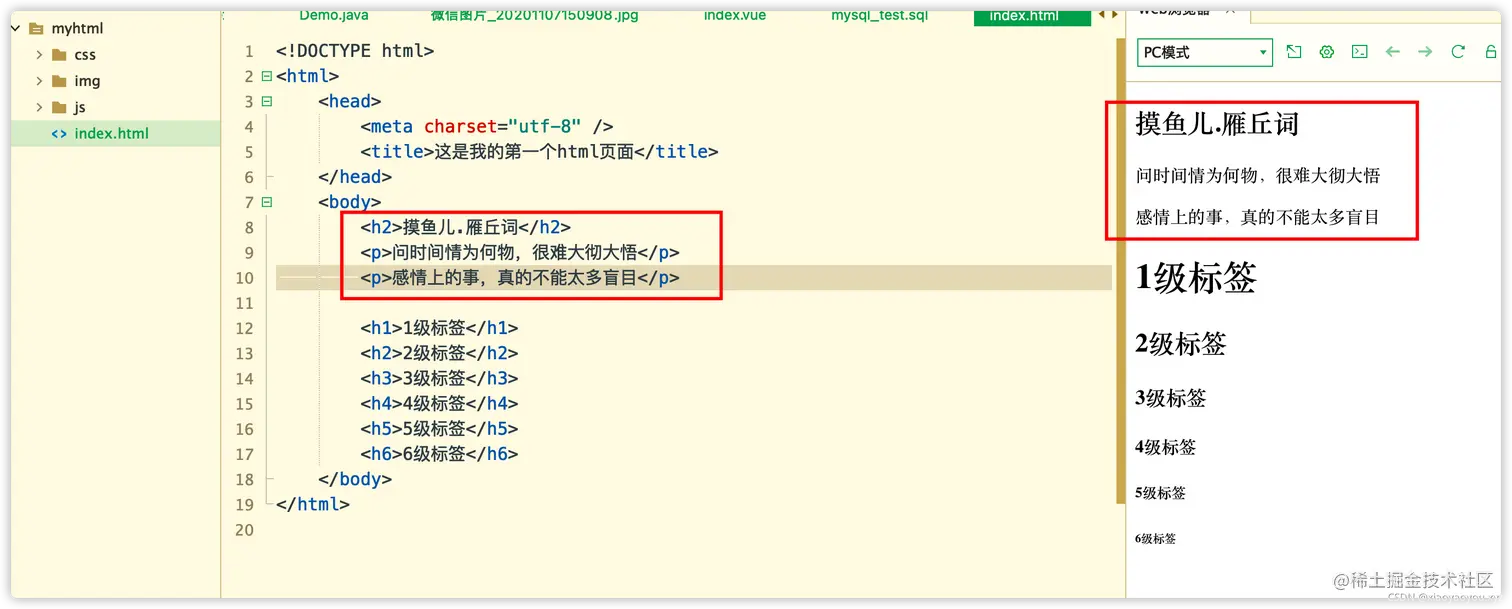
Task: Open the PC模式 device mode dropdown
Action: click(x=1204, y=52)
